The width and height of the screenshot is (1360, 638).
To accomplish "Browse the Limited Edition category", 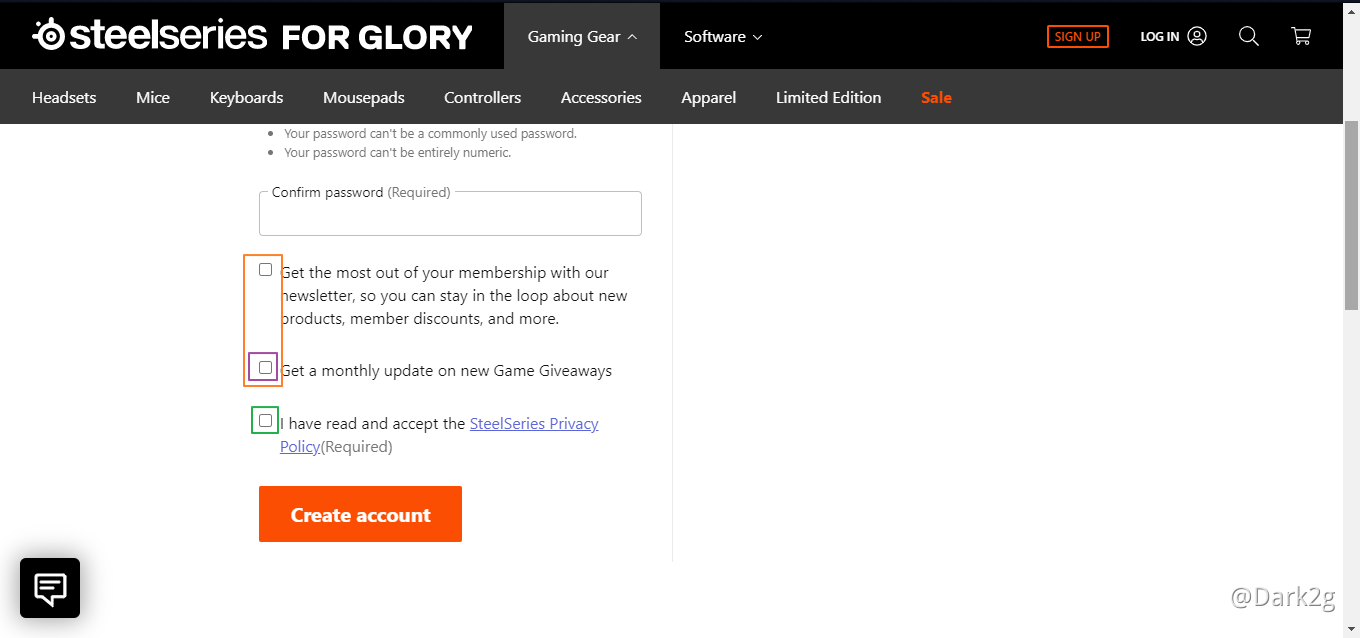I will pyautogui.click(x=828, y=97).
